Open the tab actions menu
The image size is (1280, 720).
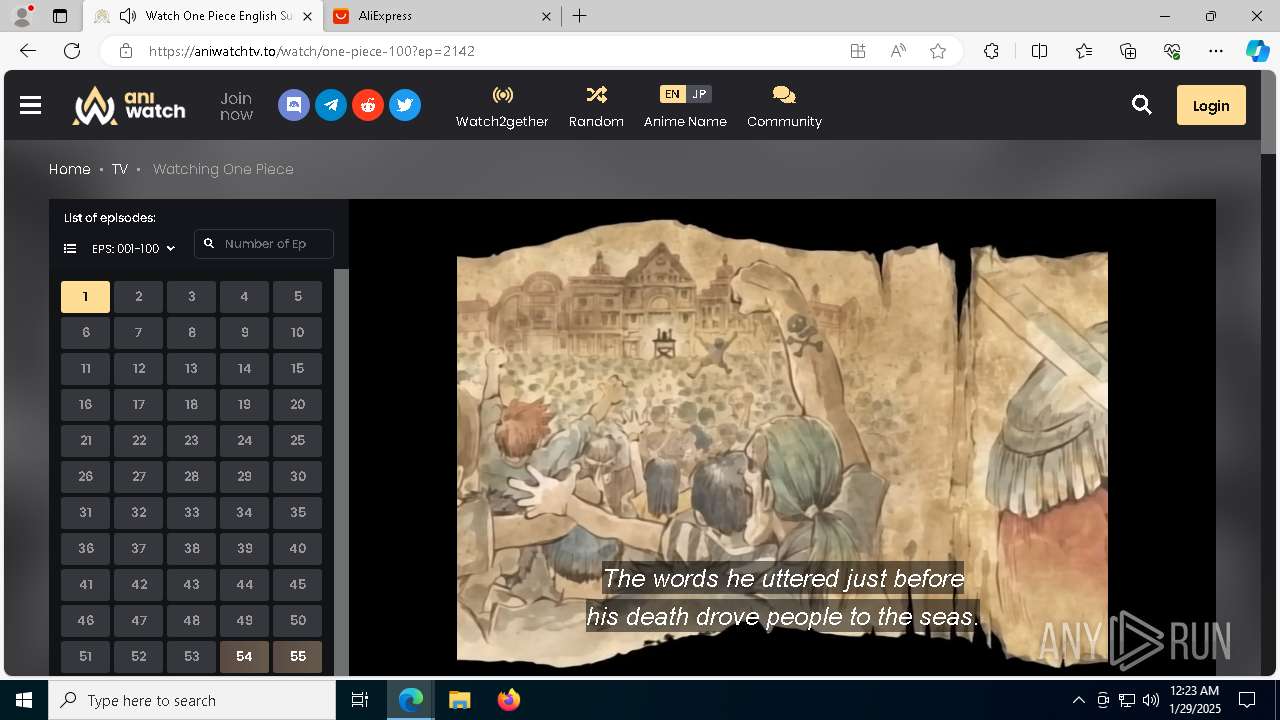click(60, 16)
